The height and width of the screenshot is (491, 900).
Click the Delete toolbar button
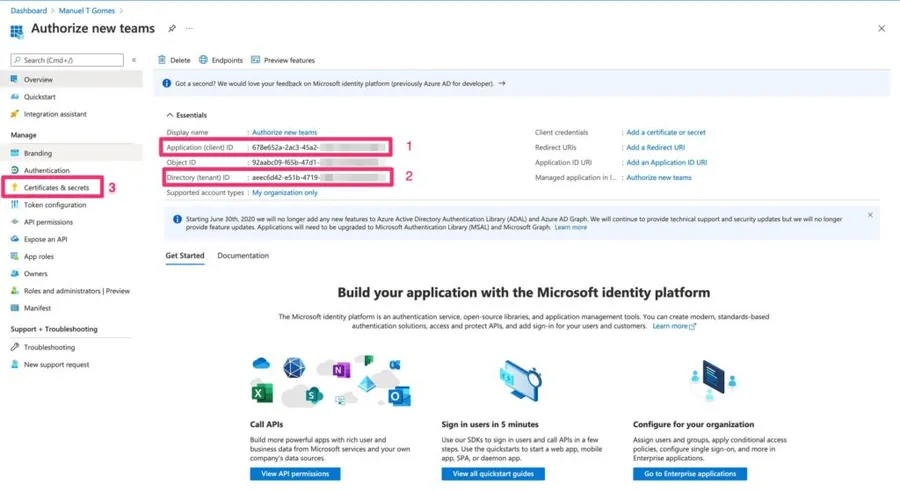(x=174, y=60)
